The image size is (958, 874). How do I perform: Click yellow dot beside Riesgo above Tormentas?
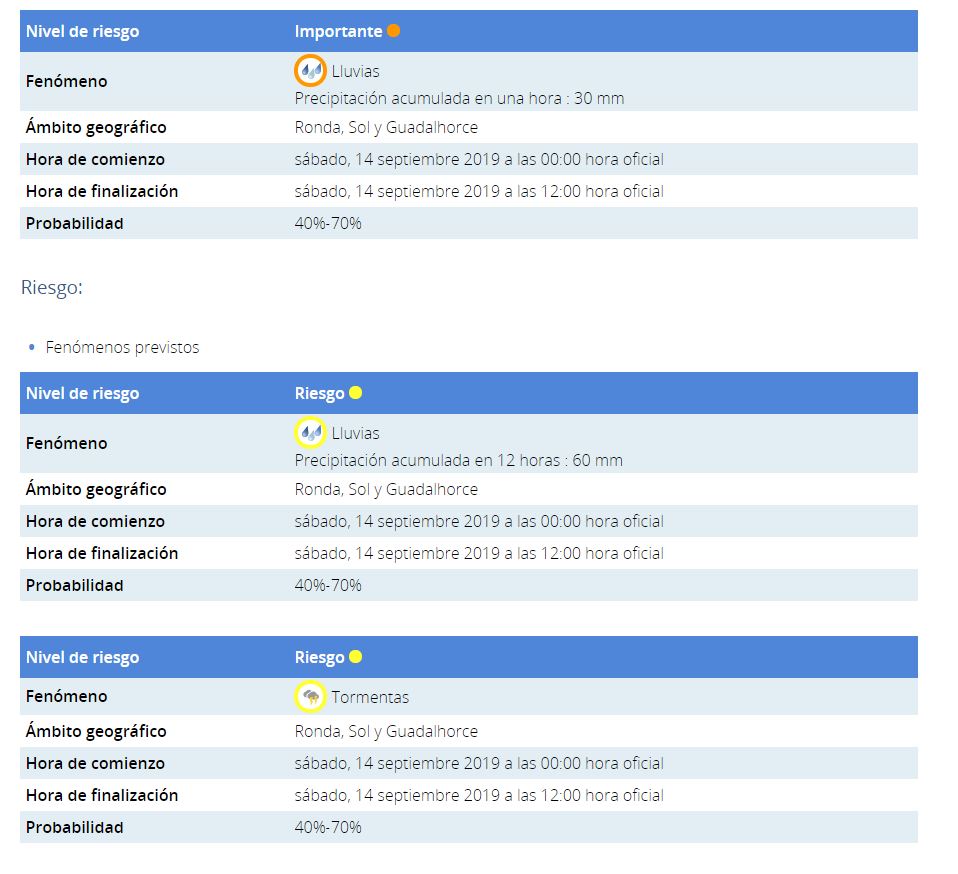(x=356, y=657)
